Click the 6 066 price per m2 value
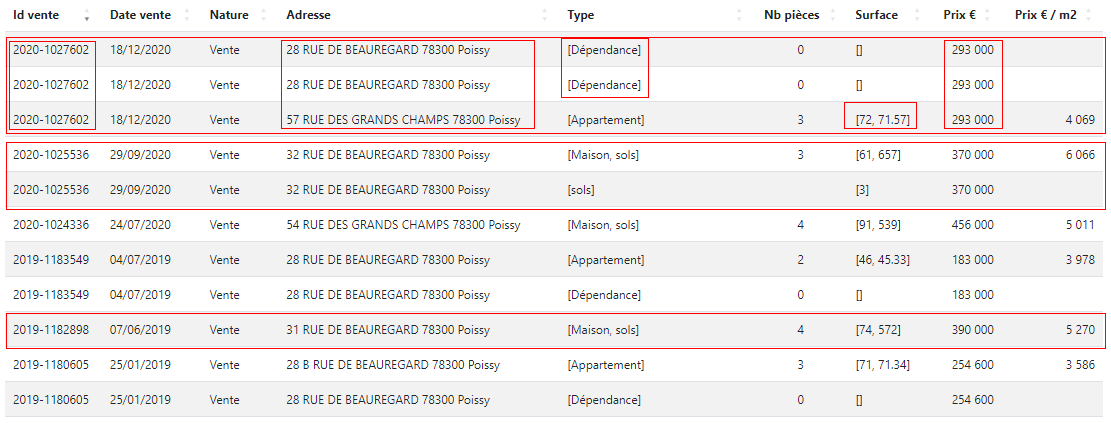The width and height of the screenshot is (1111, 423). pos(1079,155)
